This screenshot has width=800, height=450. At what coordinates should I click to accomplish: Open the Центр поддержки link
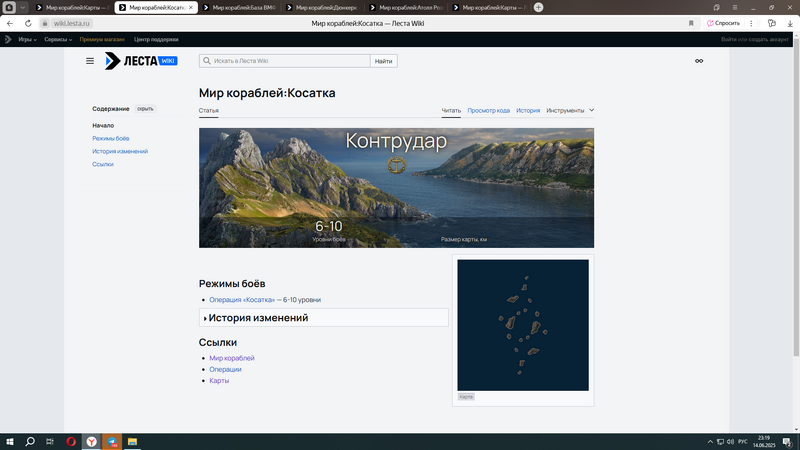(156, 39)
